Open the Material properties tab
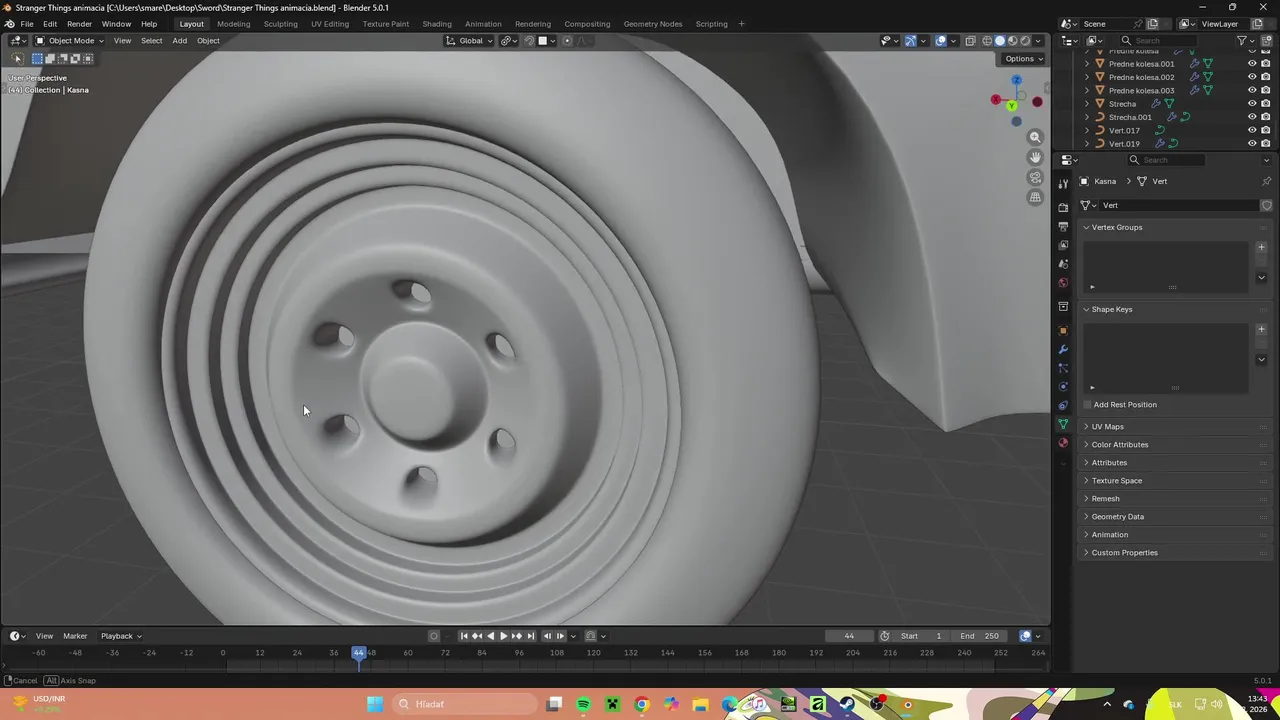The image size is (1280, 720). click(x=1063, y=443)
